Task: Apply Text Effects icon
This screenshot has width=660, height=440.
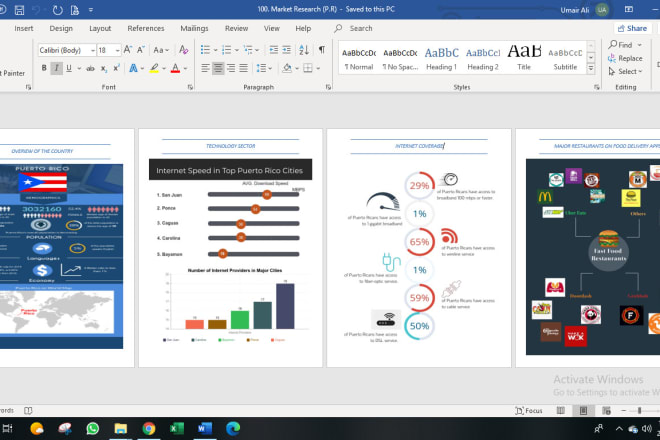Action: point(133,68)
